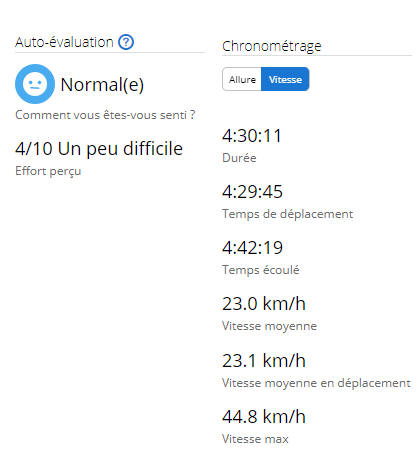Click the Auto-évaluation section heading
This screenshot has width=420, height=452.
click(64, 42)
